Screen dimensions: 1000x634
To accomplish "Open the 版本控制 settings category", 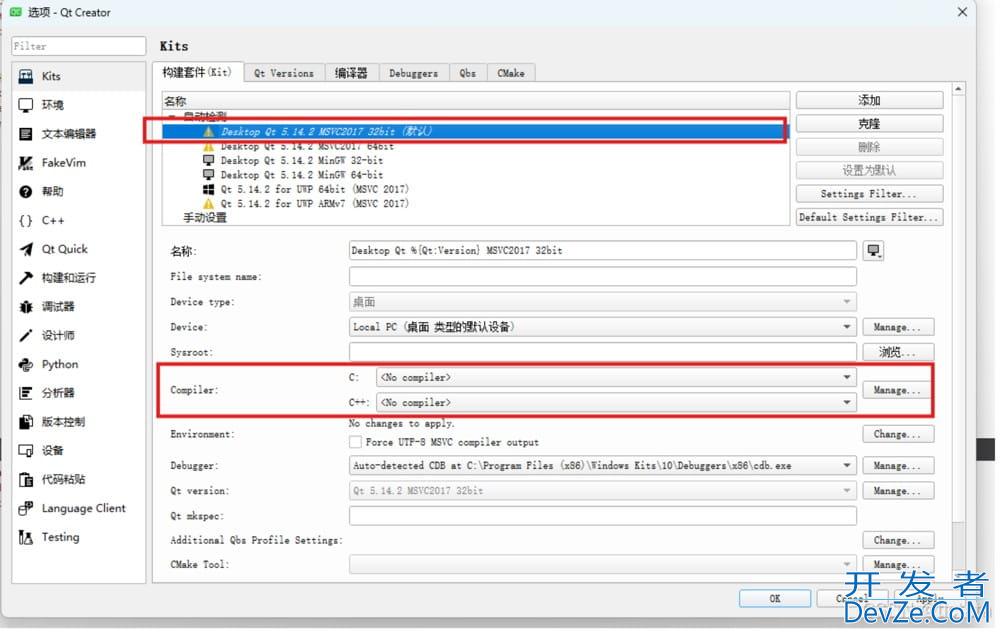I will 79,422.
